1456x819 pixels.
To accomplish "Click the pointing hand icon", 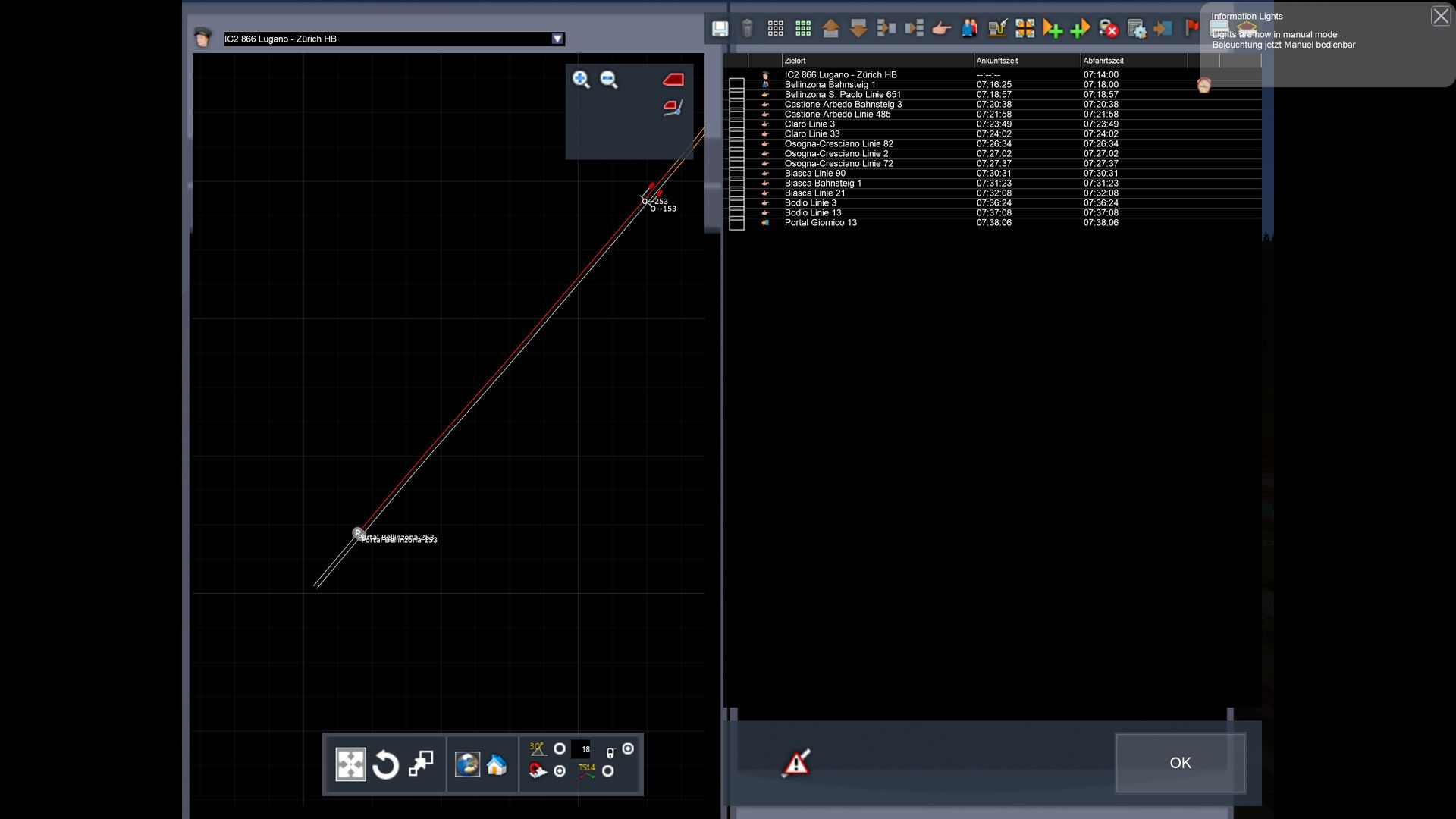I will (941, 29).
